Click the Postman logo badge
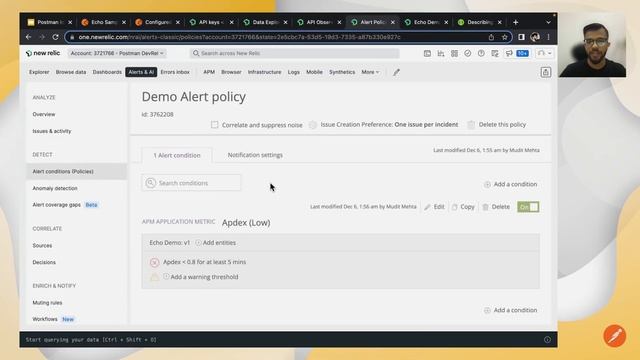Screen dimensions: 640x360 pos(615,336)
